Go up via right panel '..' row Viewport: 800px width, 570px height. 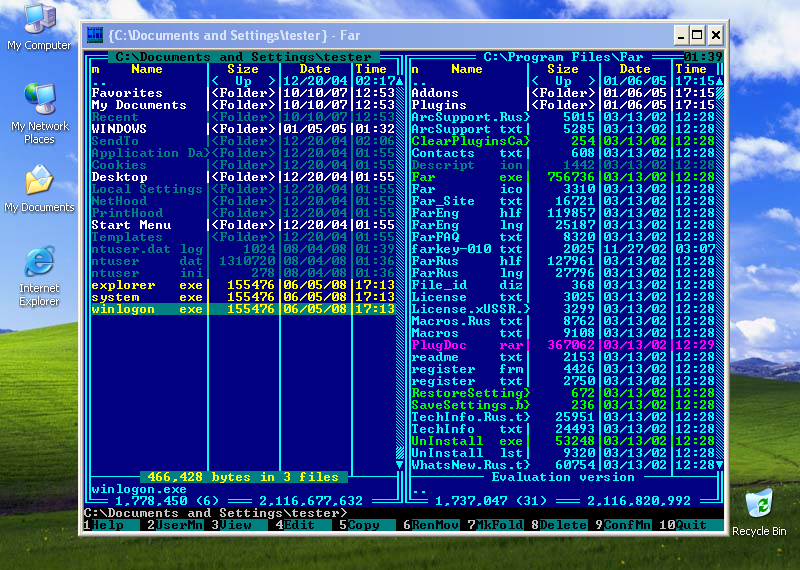563,81
